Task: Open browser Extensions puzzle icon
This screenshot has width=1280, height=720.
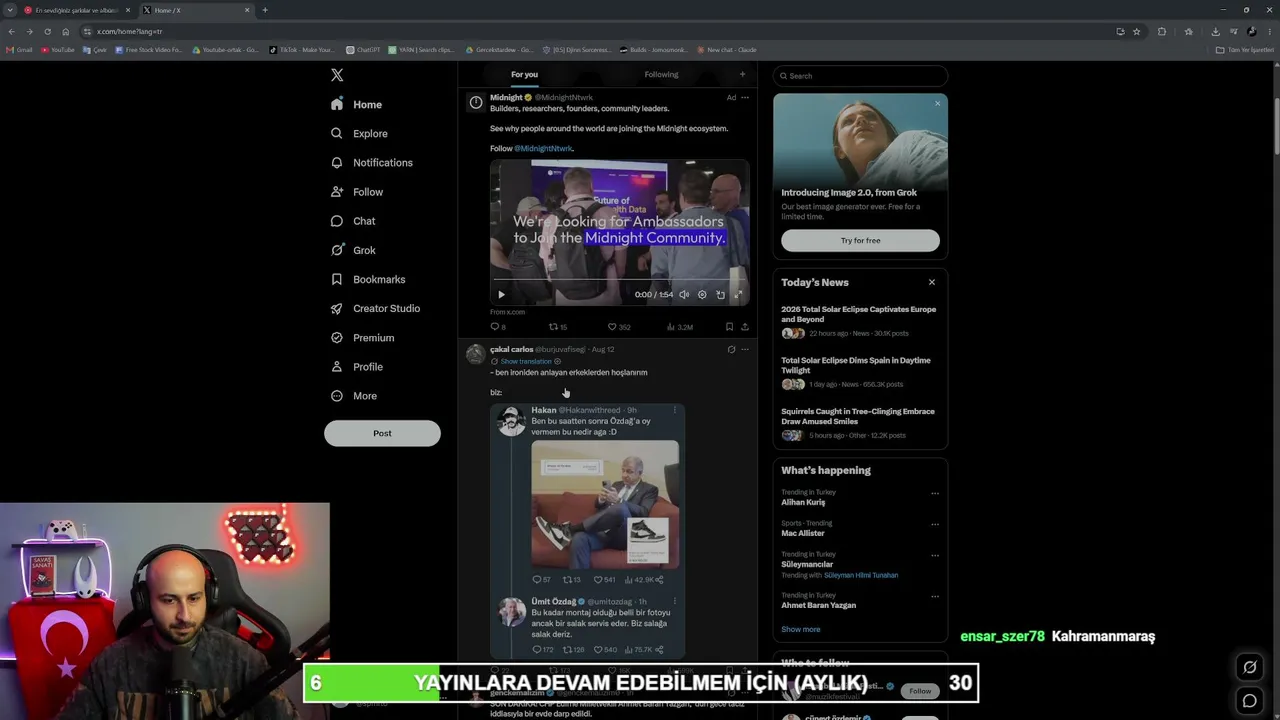Action: pos(1162,31)
